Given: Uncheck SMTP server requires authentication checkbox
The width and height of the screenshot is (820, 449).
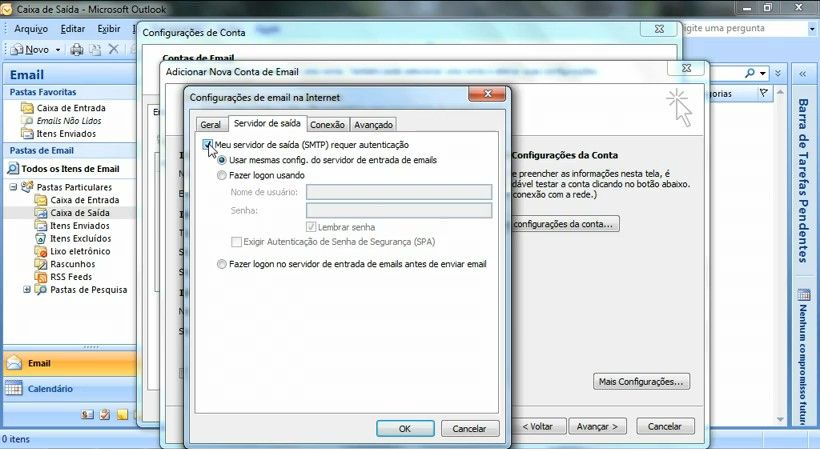Looking at the screenshot, I should coord(207,145).
